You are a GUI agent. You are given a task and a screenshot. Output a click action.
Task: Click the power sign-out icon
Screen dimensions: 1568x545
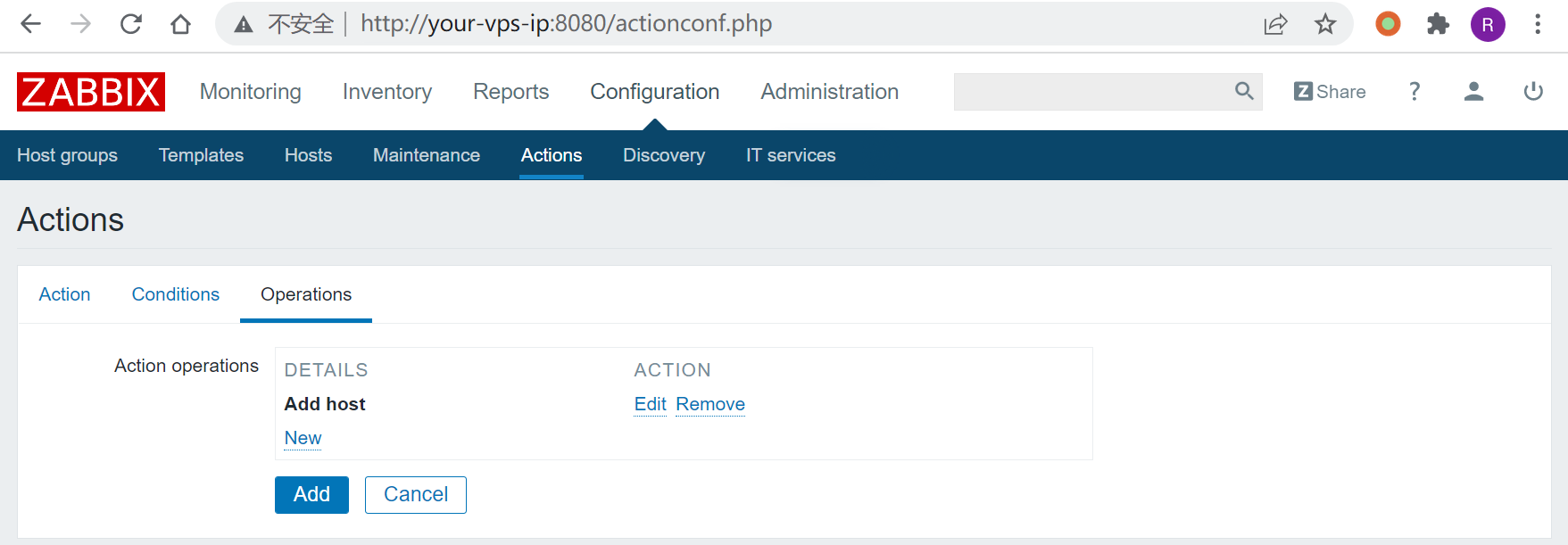point(1533,92)
